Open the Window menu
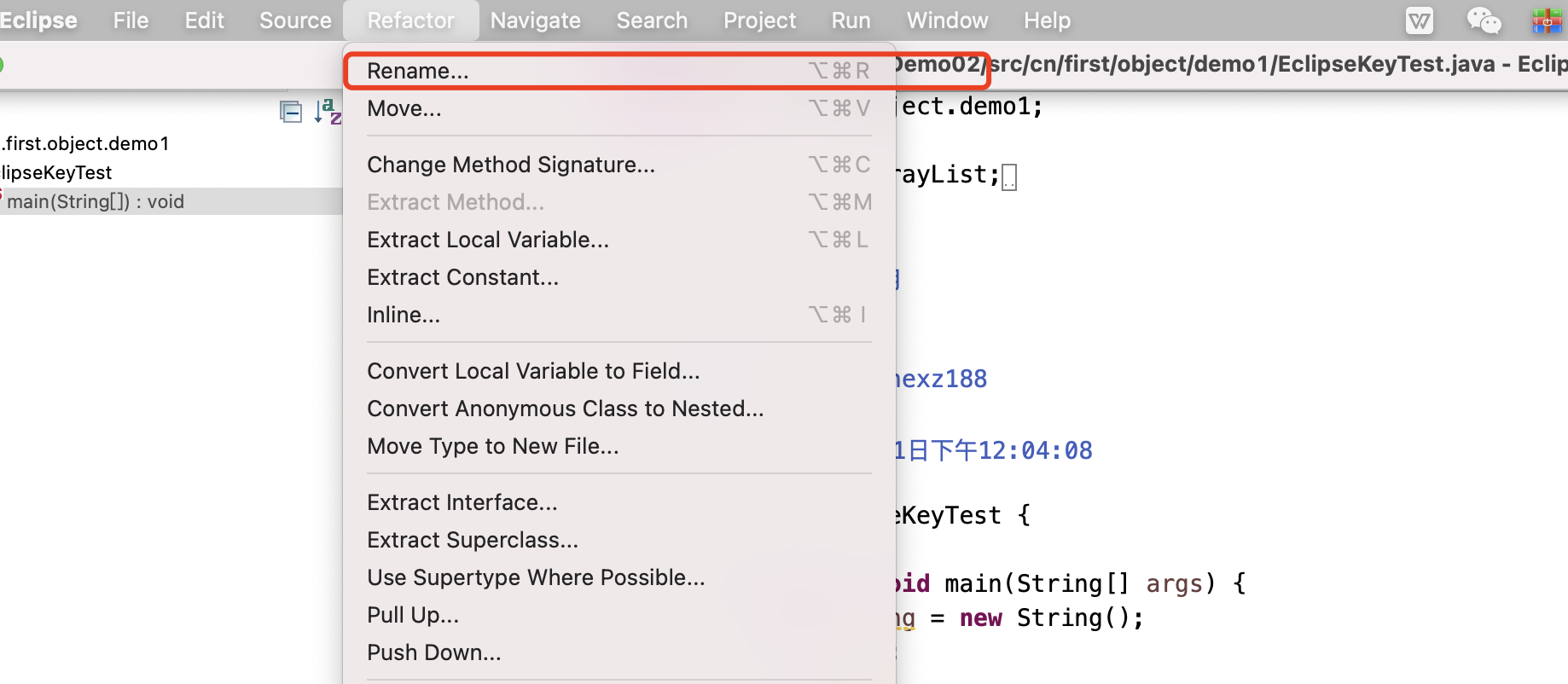The image size is (1568, 684). pos(947,20)
